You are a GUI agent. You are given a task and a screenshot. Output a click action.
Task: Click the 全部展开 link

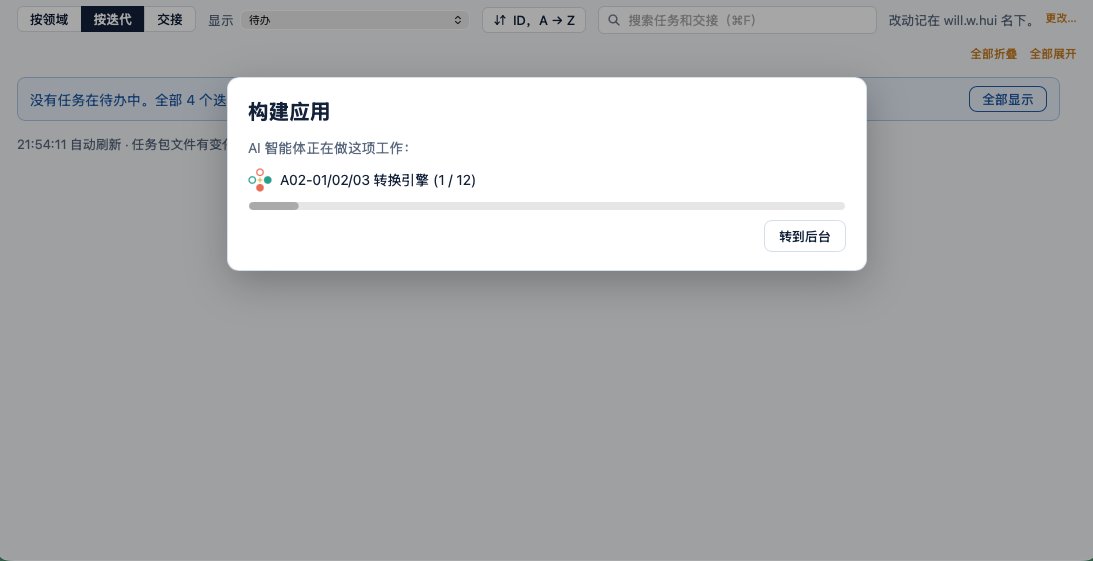tap(1053, 54)
